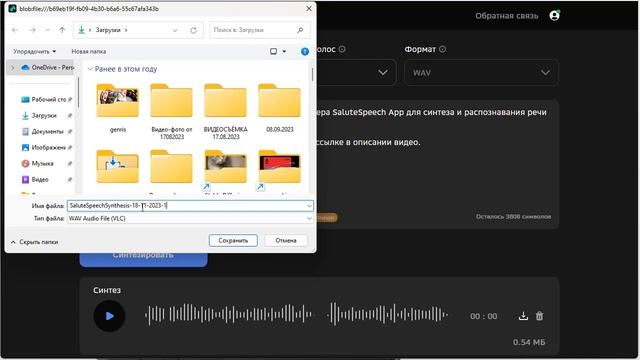Select the folder with the download arrow icon
640x360 pixels.
[118, 167]
